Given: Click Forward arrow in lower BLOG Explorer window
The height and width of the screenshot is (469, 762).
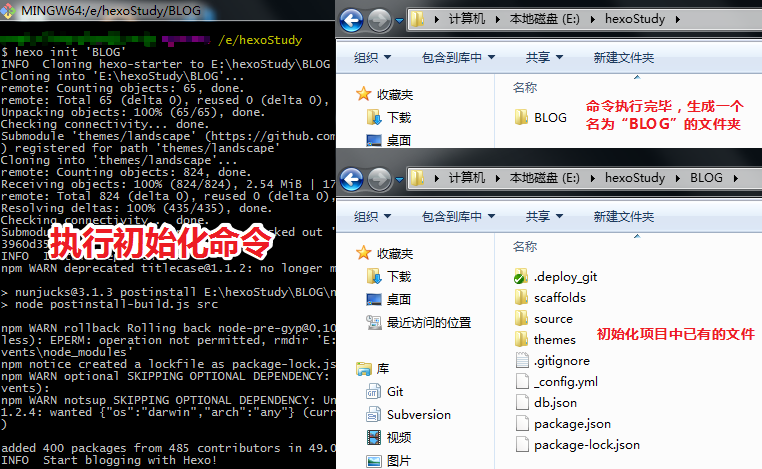Looking at the screenshot, I should (379, 179).
